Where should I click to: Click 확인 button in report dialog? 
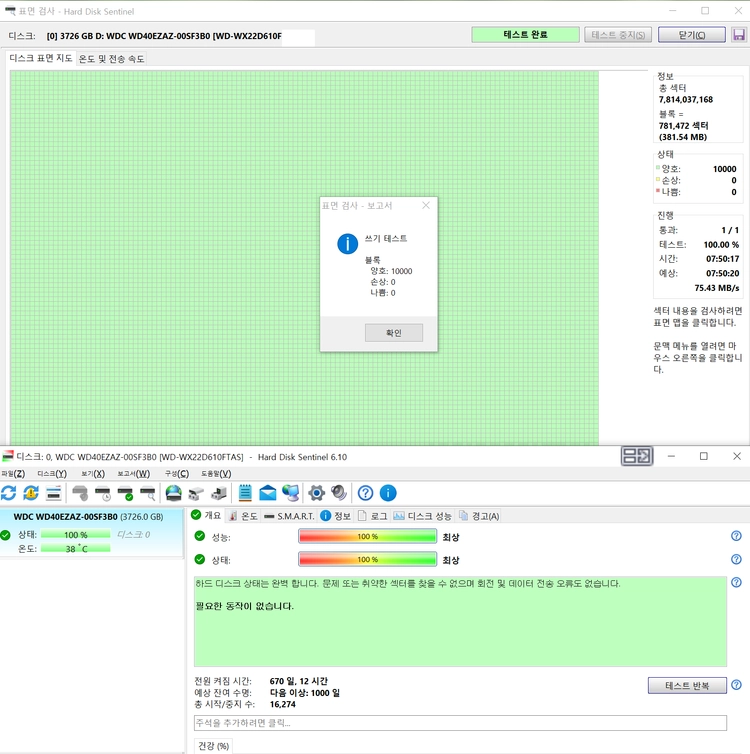coord(394,333)
